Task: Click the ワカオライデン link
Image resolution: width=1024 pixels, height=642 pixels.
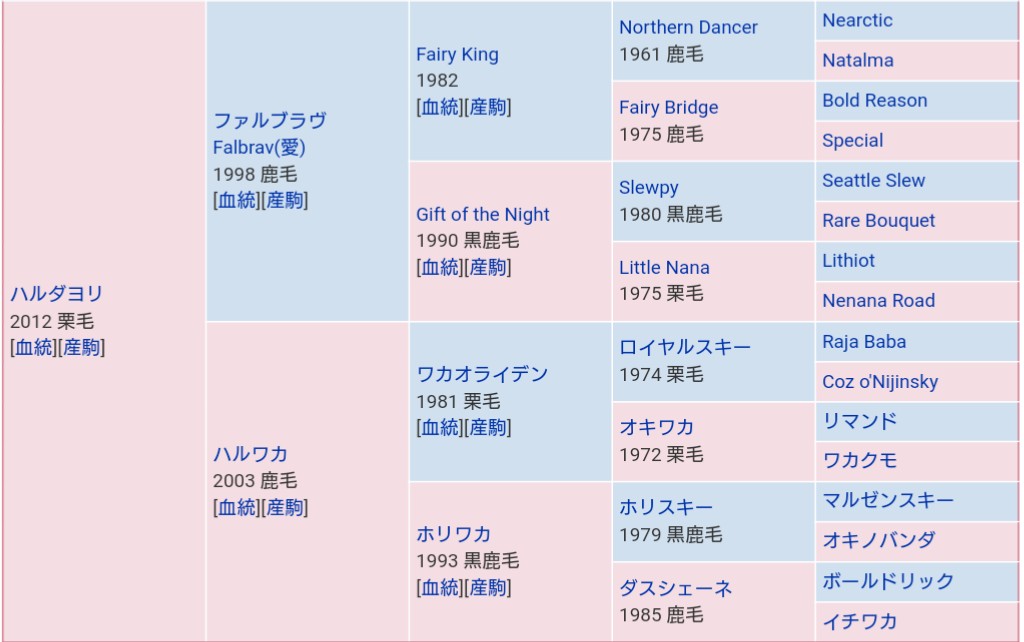Action: tap(482, 374)
